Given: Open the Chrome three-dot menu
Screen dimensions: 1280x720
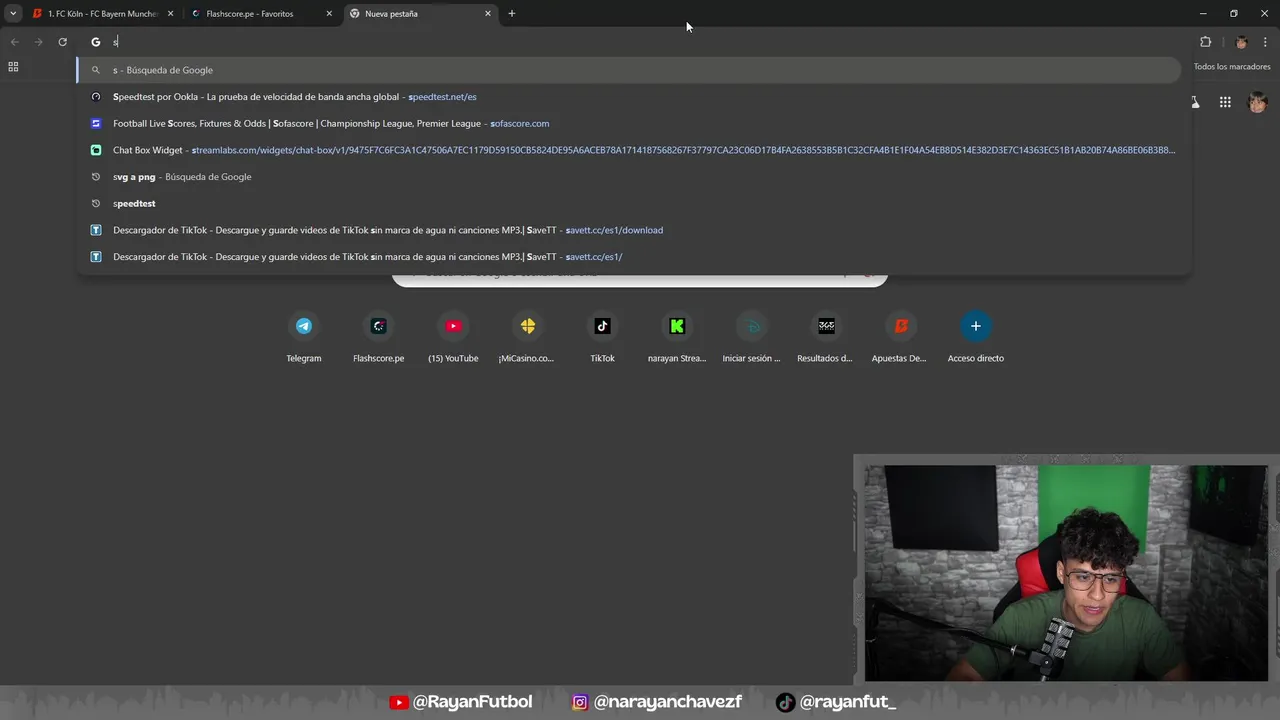Looking at the screenshot, I should point(1266,42).
